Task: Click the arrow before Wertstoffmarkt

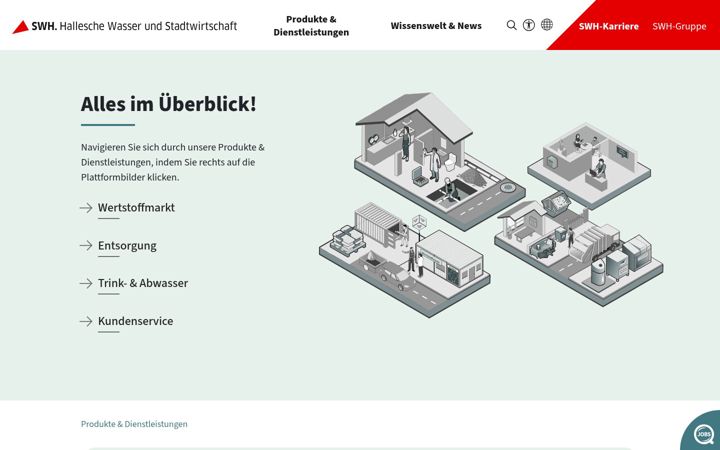Action: (x=86, y=208)
